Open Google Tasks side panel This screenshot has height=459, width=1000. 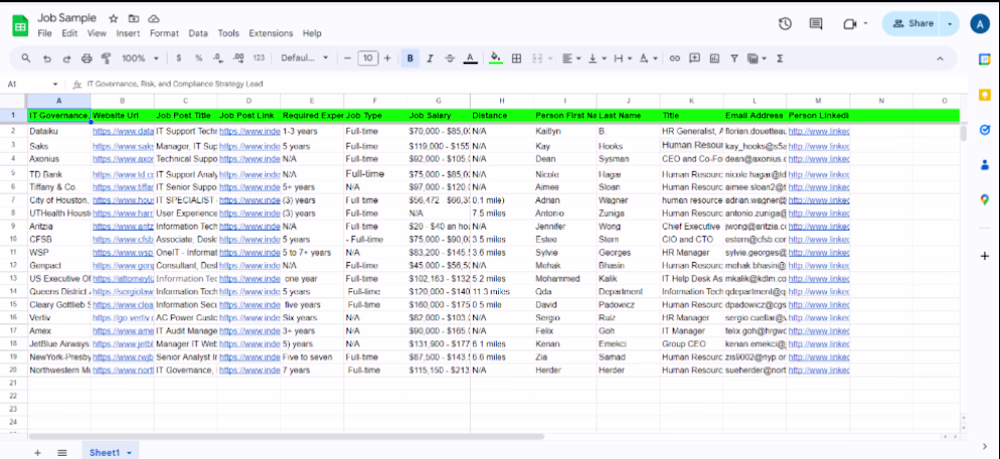[984, 129]
